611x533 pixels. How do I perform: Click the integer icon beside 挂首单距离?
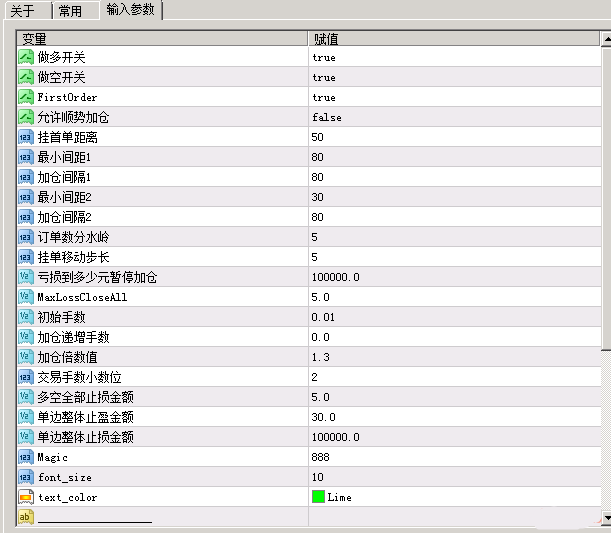click(26, 137)
